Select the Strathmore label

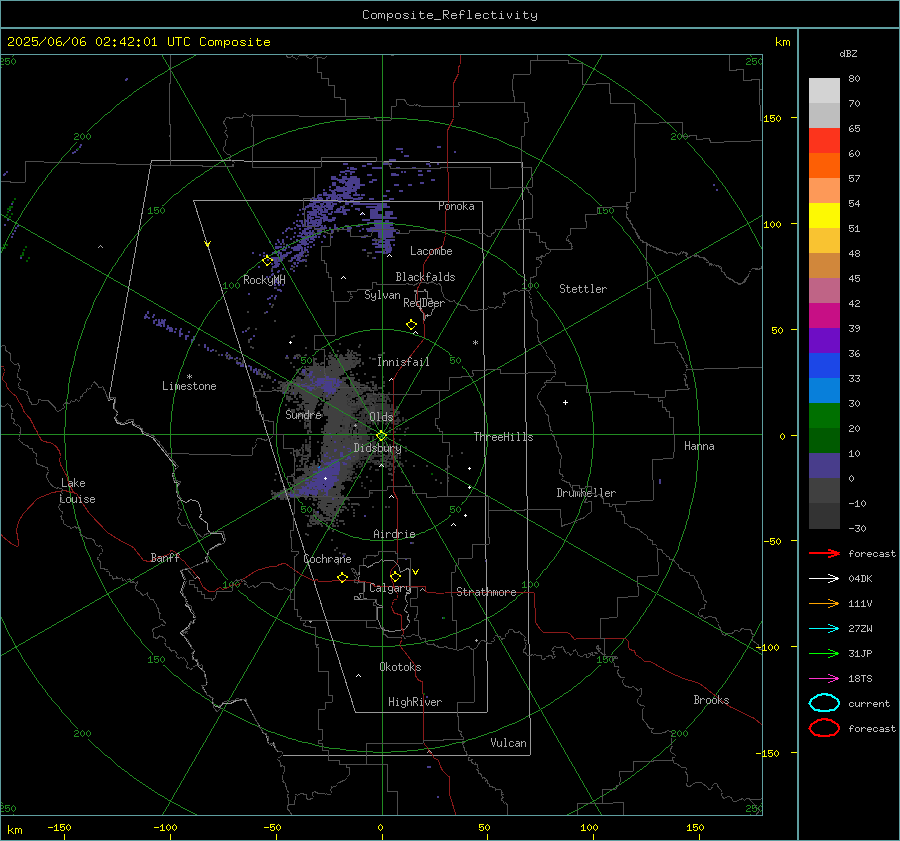click(486, 592)
